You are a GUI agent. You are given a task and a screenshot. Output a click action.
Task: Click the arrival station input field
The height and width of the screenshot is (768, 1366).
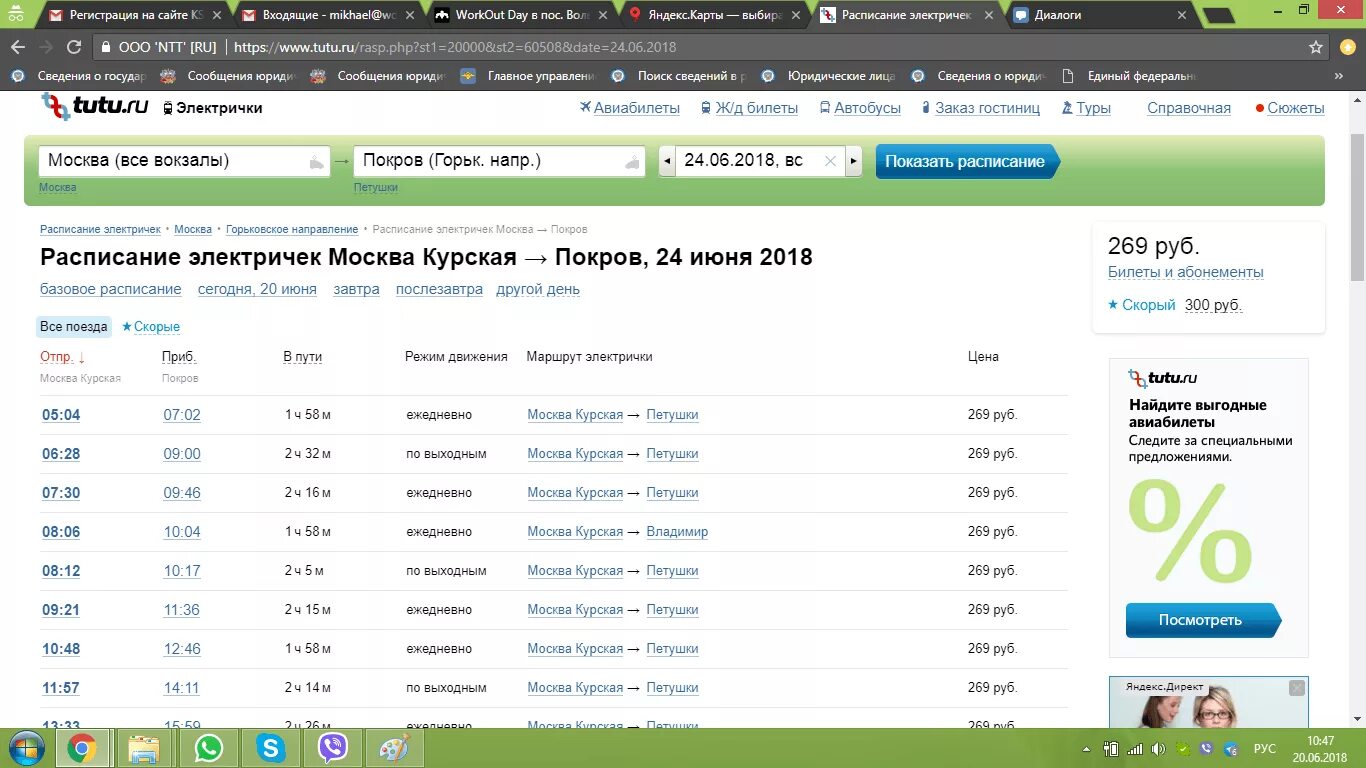(x=499, y=161)
